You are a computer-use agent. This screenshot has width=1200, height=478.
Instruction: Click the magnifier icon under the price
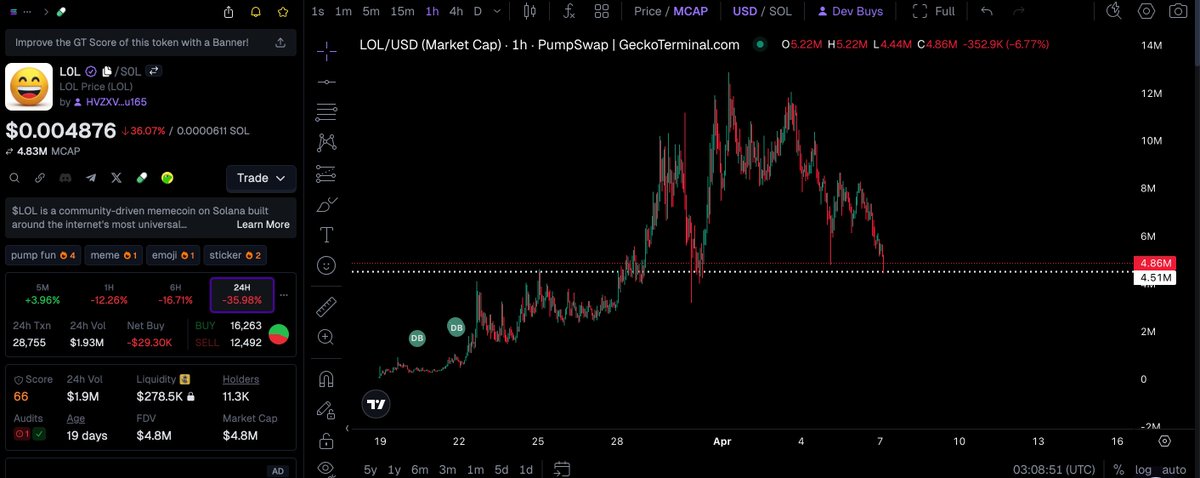15,177
